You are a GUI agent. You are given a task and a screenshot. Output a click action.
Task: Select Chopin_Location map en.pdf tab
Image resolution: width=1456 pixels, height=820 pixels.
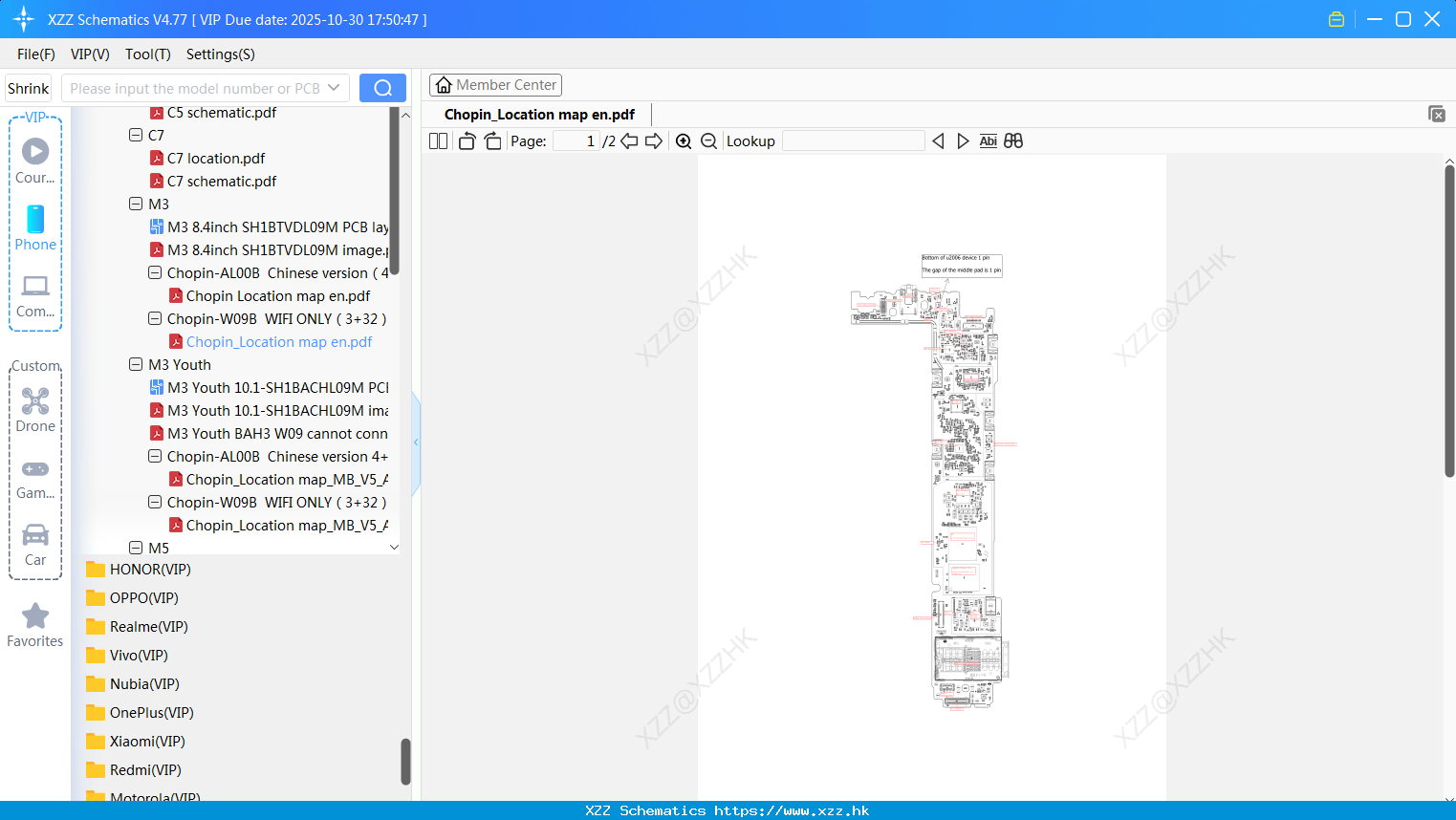click(539, 114)
